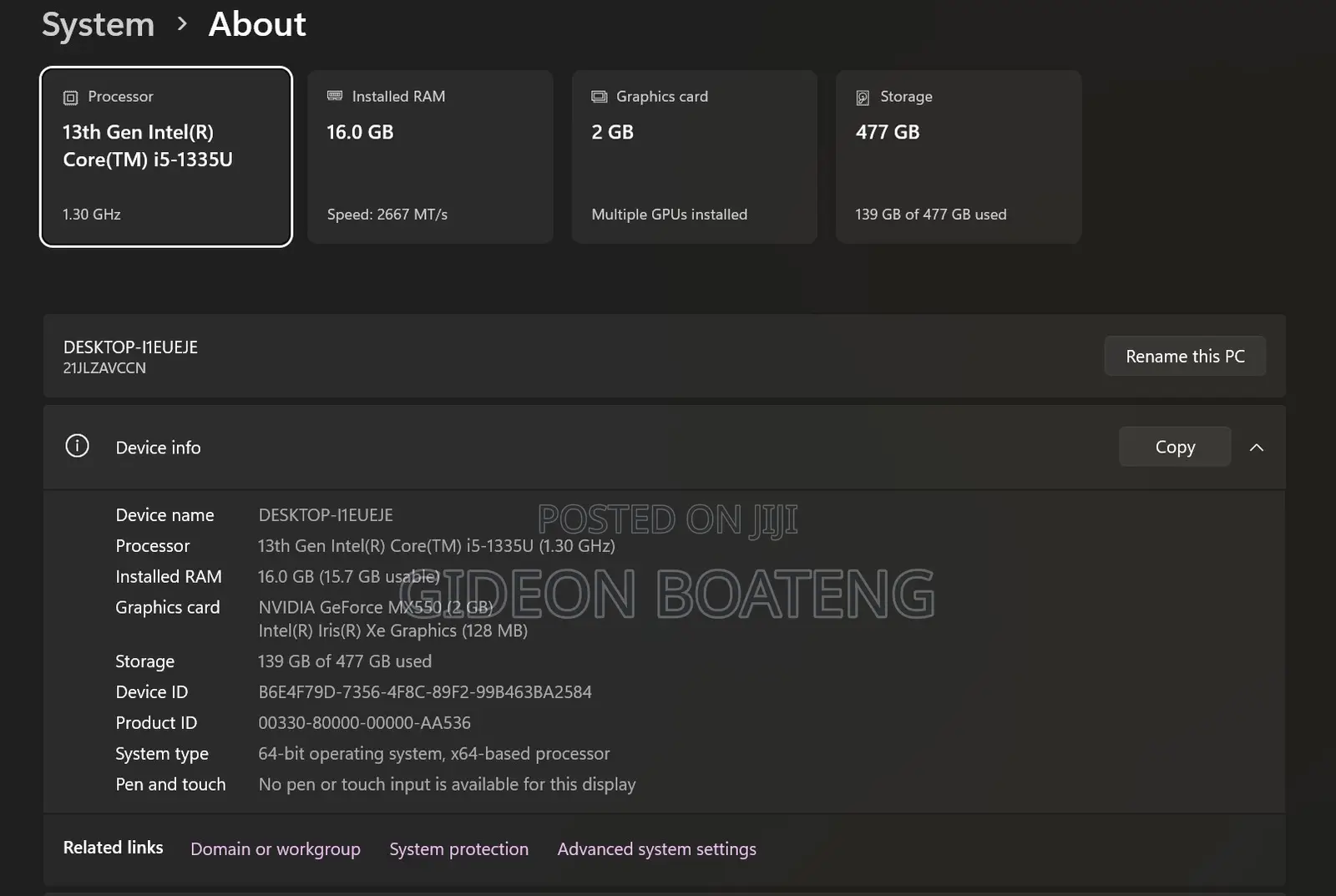Click the Processor value 13th Gen Intel Core i5-1335U (1.30 GHz)
This screenshot has height=896, width=1336.
(x=437, y=546)
